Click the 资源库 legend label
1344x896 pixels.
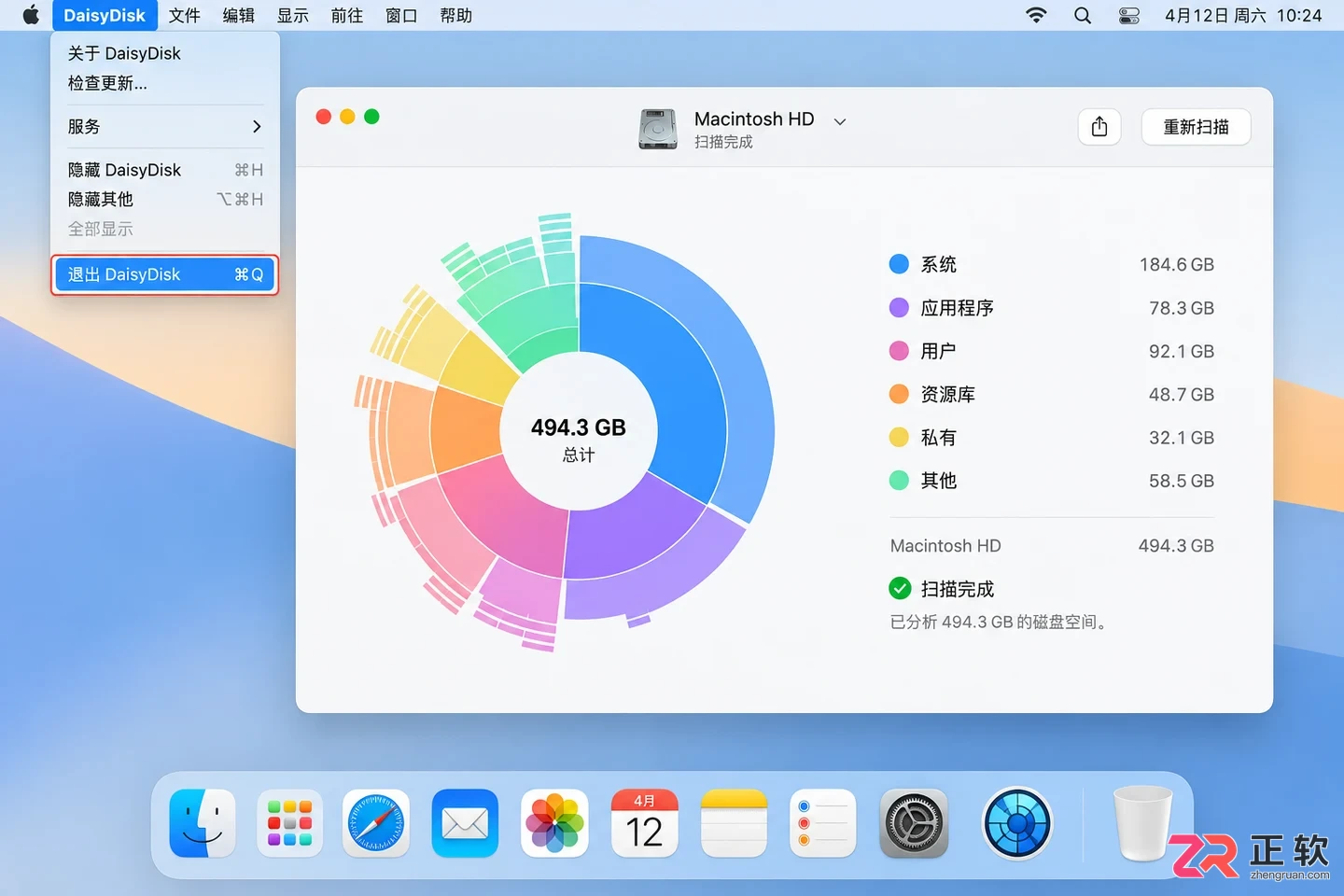tap(947, 394)
